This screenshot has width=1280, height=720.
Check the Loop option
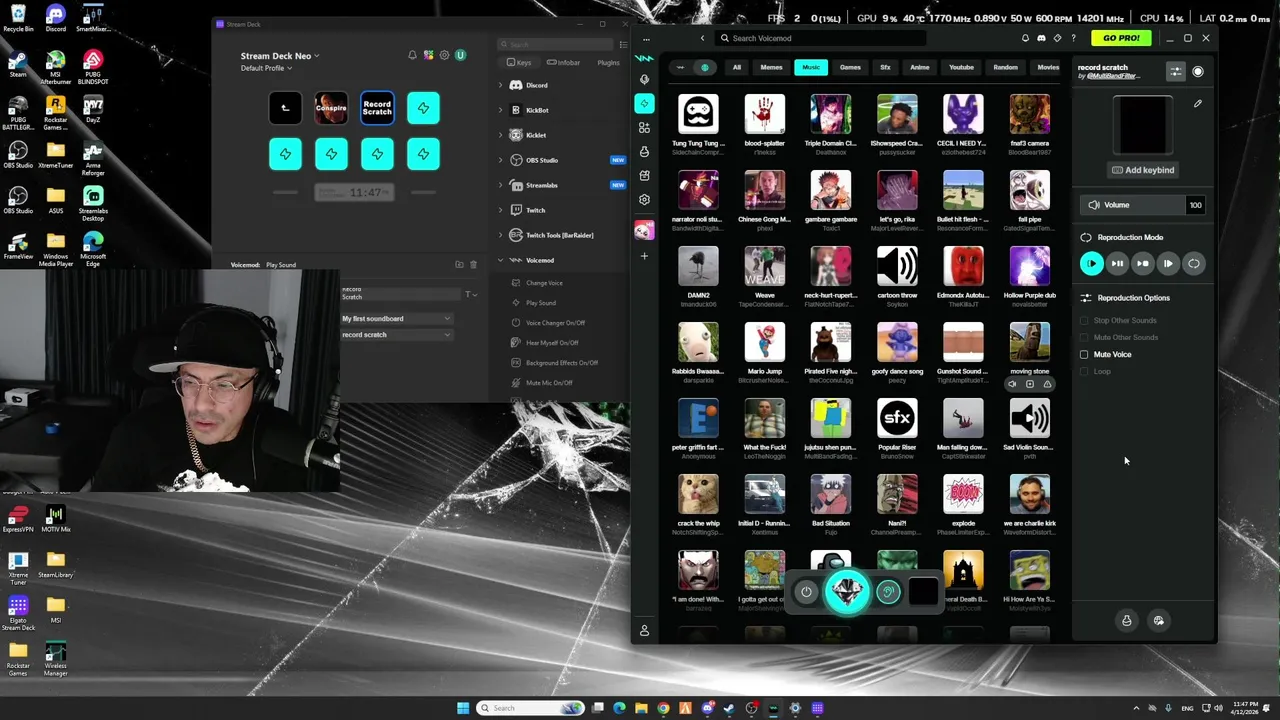tap(1084, 371)
